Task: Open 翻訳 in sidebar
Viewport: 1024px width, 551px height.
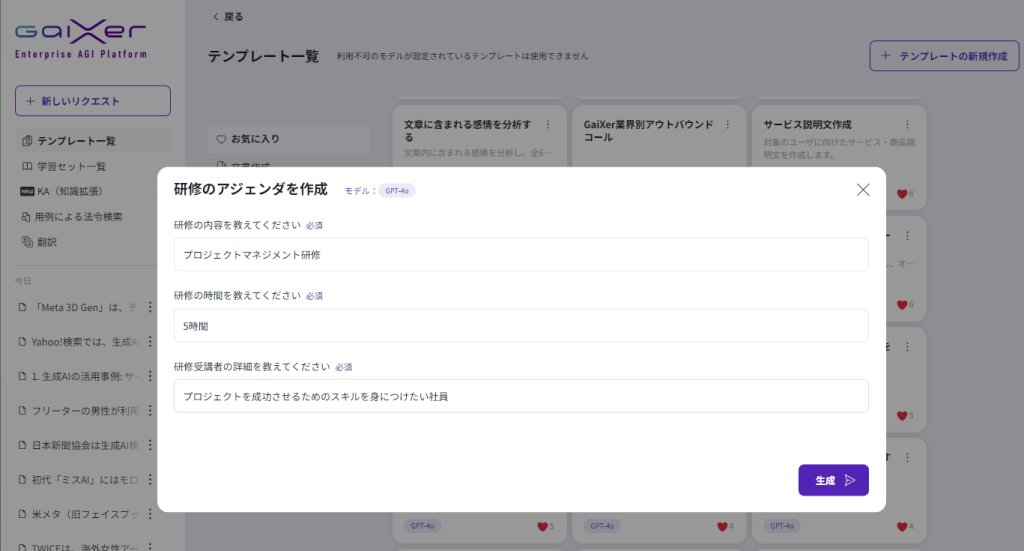Action: (x=47, y=241)
